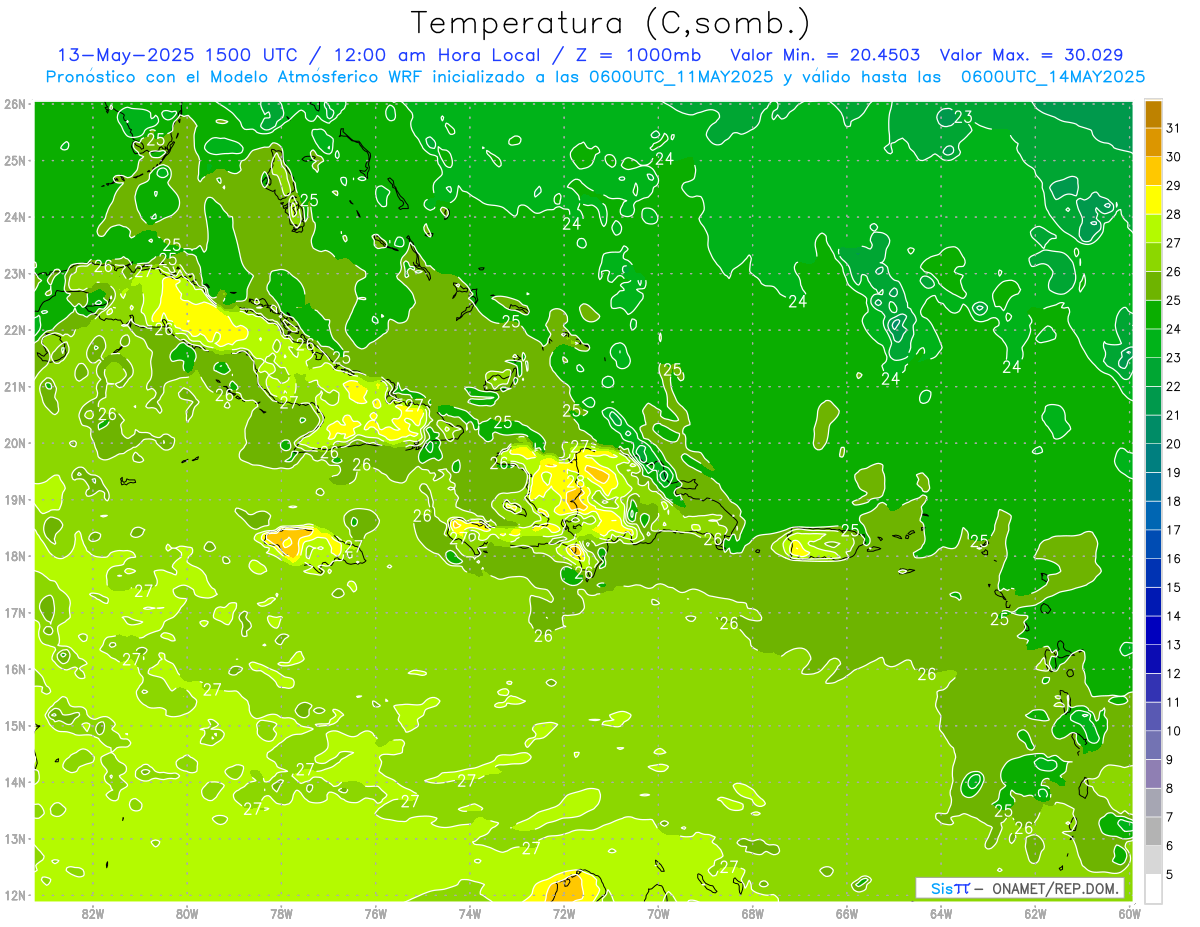Click the "0600UTC_14MAY2025" valid-until time
The image size is (1200, 927).
[1052, 77]
